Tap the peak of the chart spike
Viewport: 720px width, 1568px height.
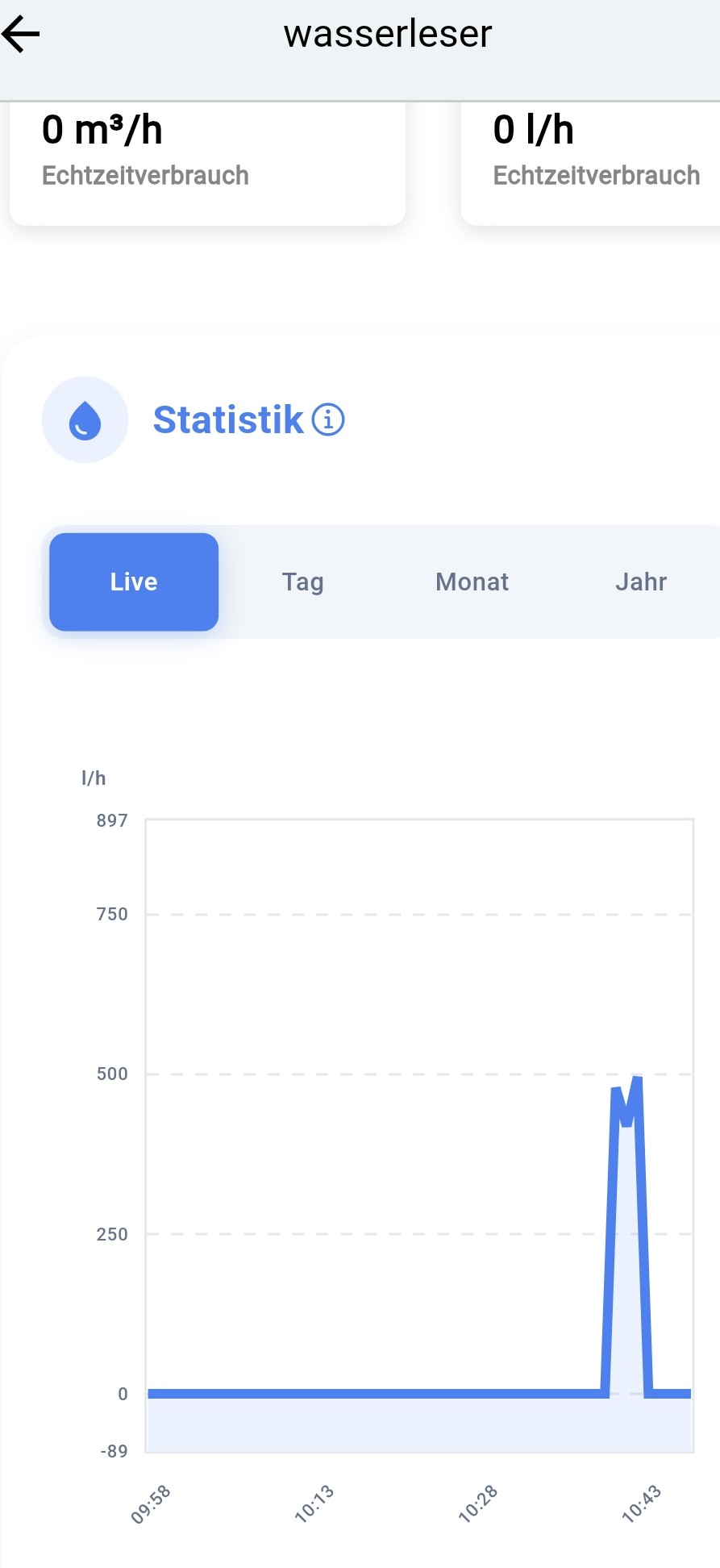click(637, 1079)
